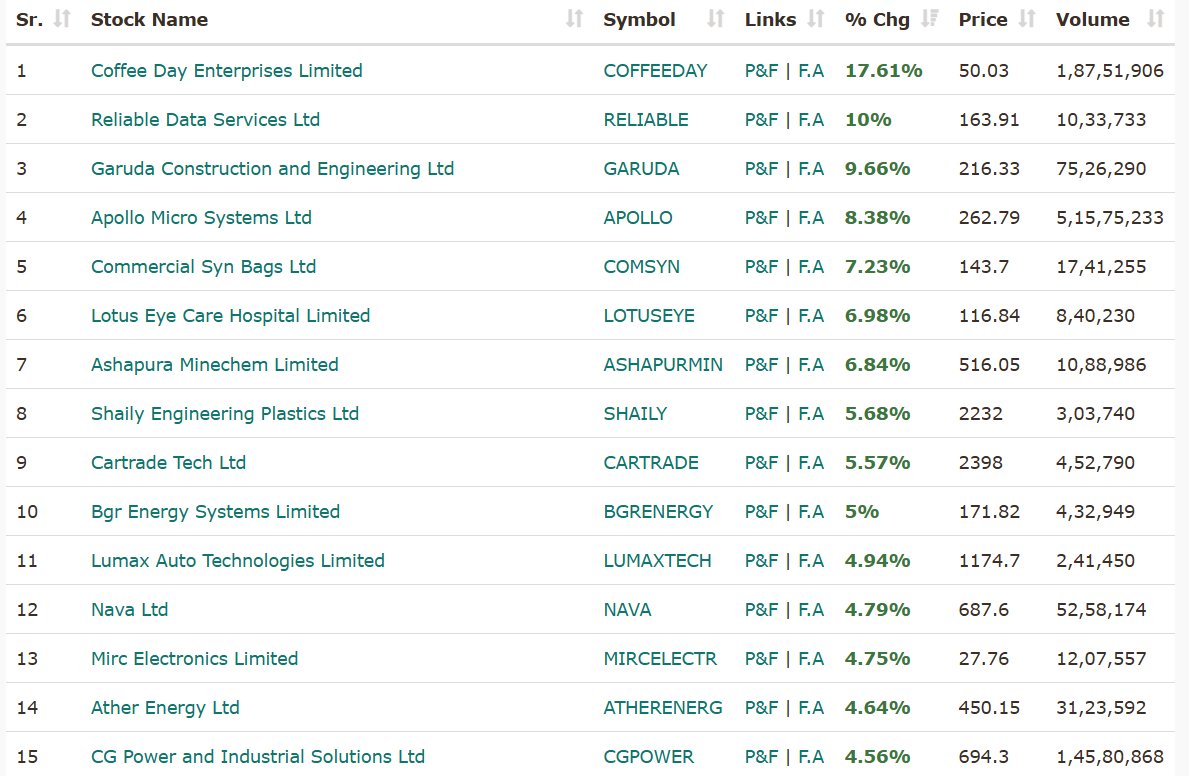The width and height of the screenshot is (1189, 776).
Task: Open F.A link in Lumax Auto row
Action: pyautogui.click(x=811, y=561)
